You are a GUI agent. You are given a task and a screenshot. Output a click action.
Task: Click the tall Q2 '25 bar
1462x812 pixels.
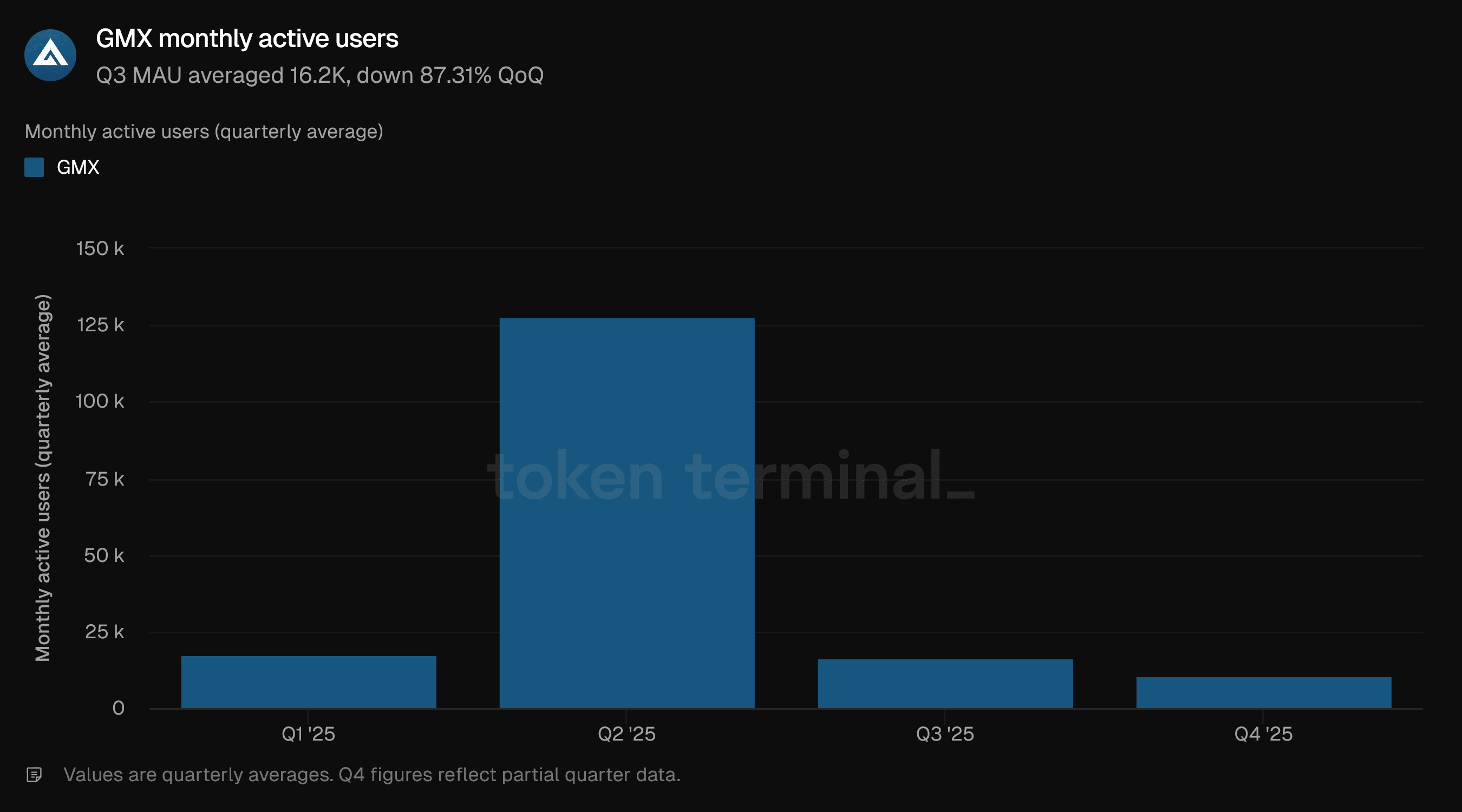pos(626,513)
